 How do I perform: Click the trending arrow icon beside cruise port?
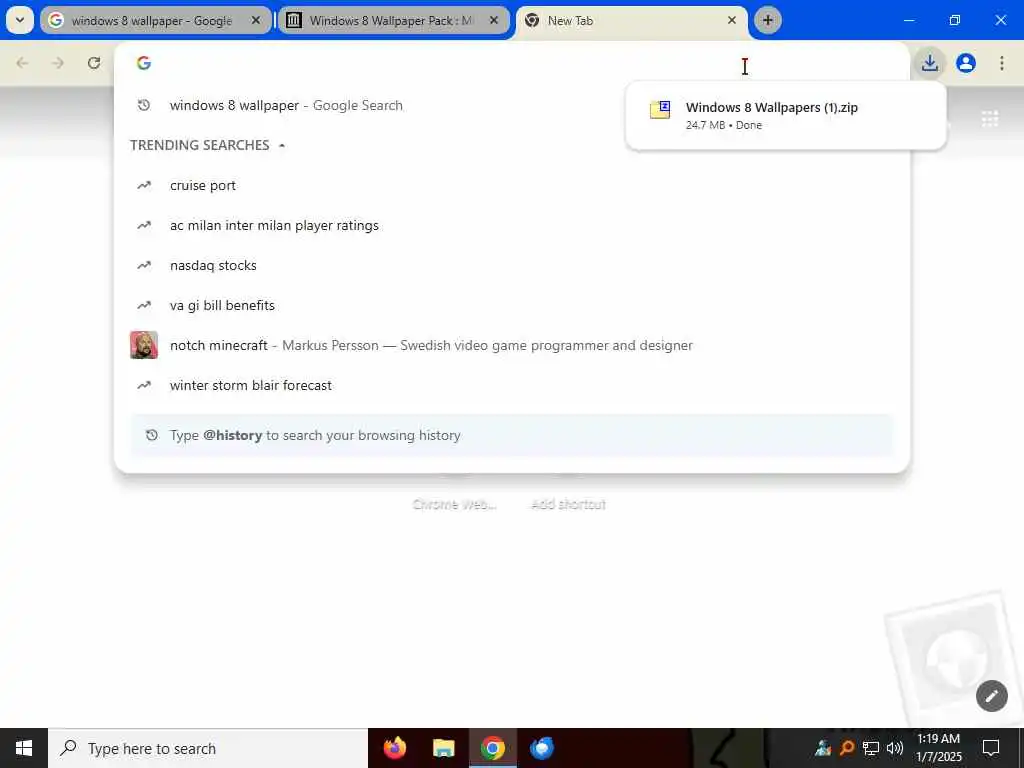point(144,185)
